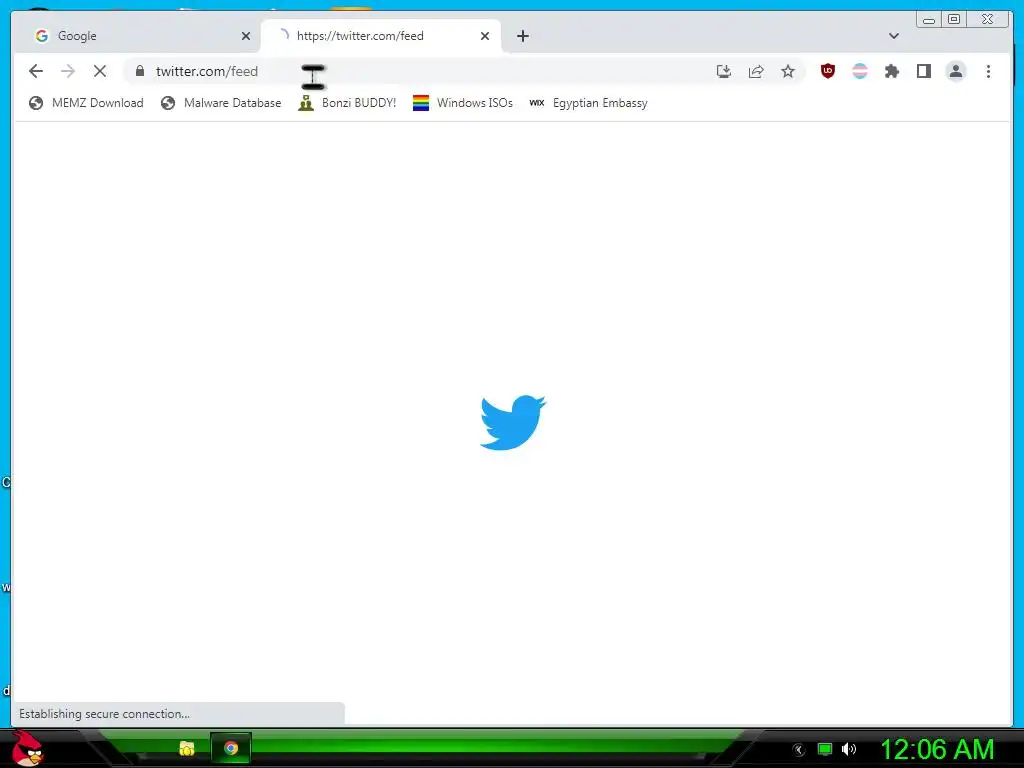Go back to the previous page

[36, 71]
